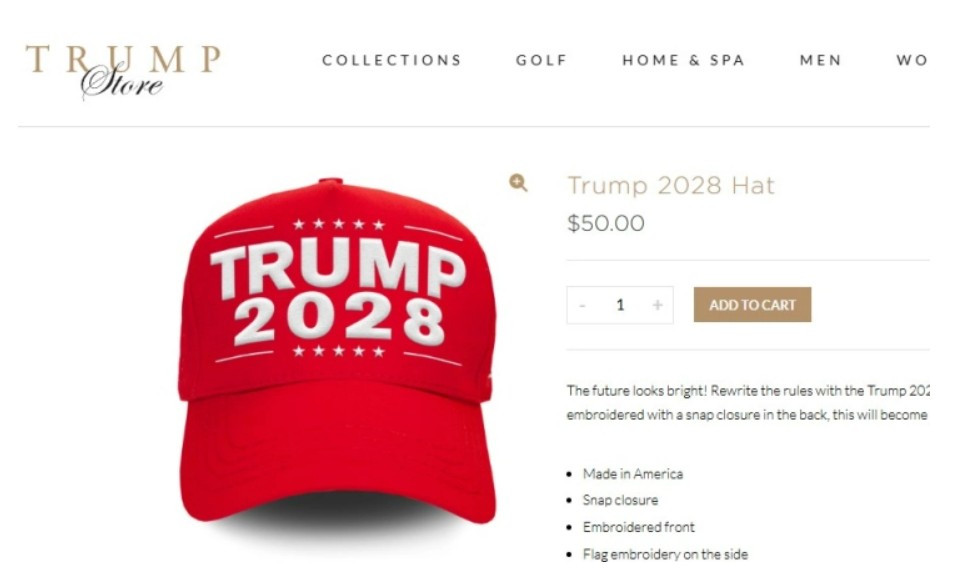The image size is (963, 579).
Task: Click the $50.00 price text
Action: tap(606, 223)
